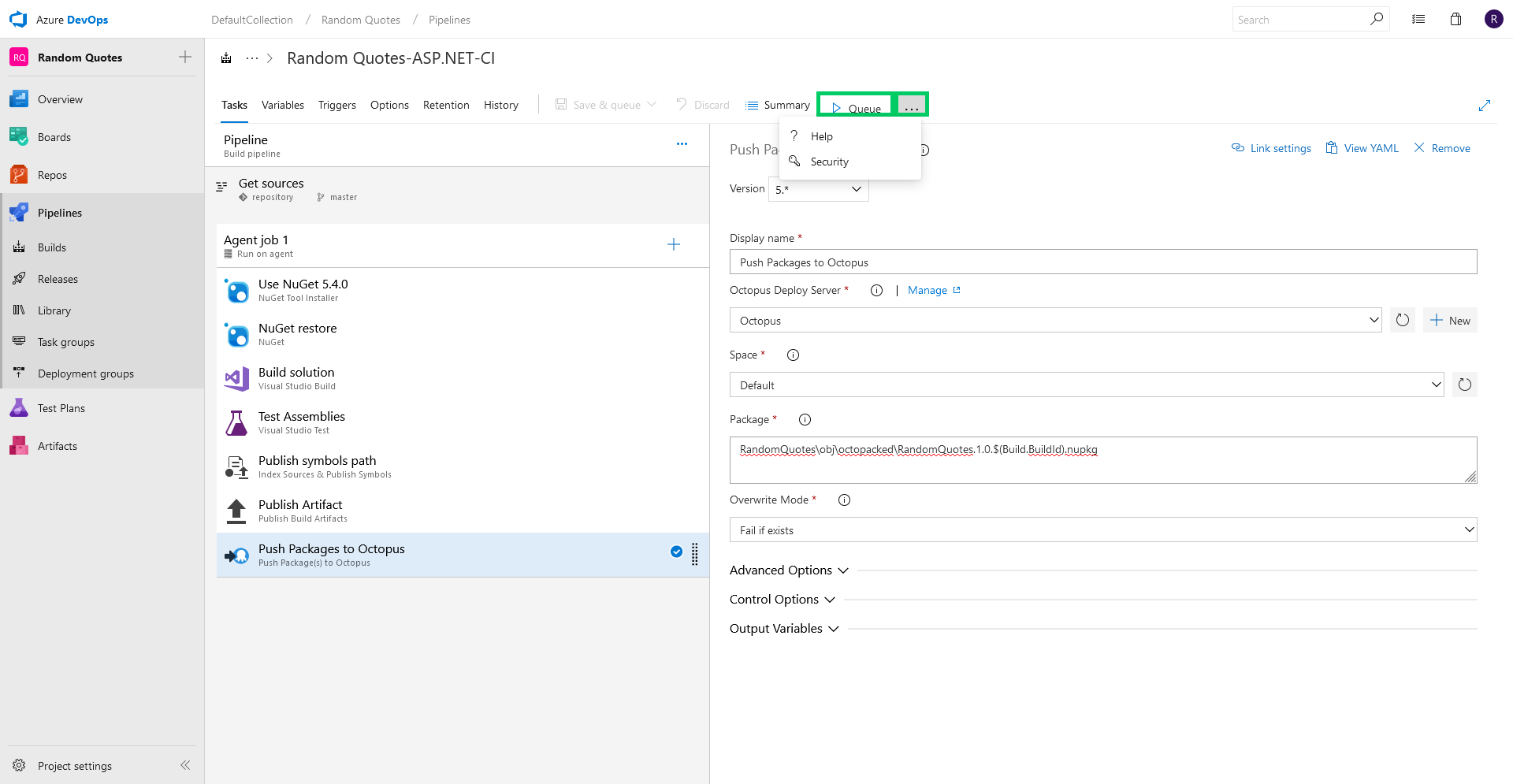Focus the Package text area
This screenshot has height=784, width=1513.
tap(1103, 460)
